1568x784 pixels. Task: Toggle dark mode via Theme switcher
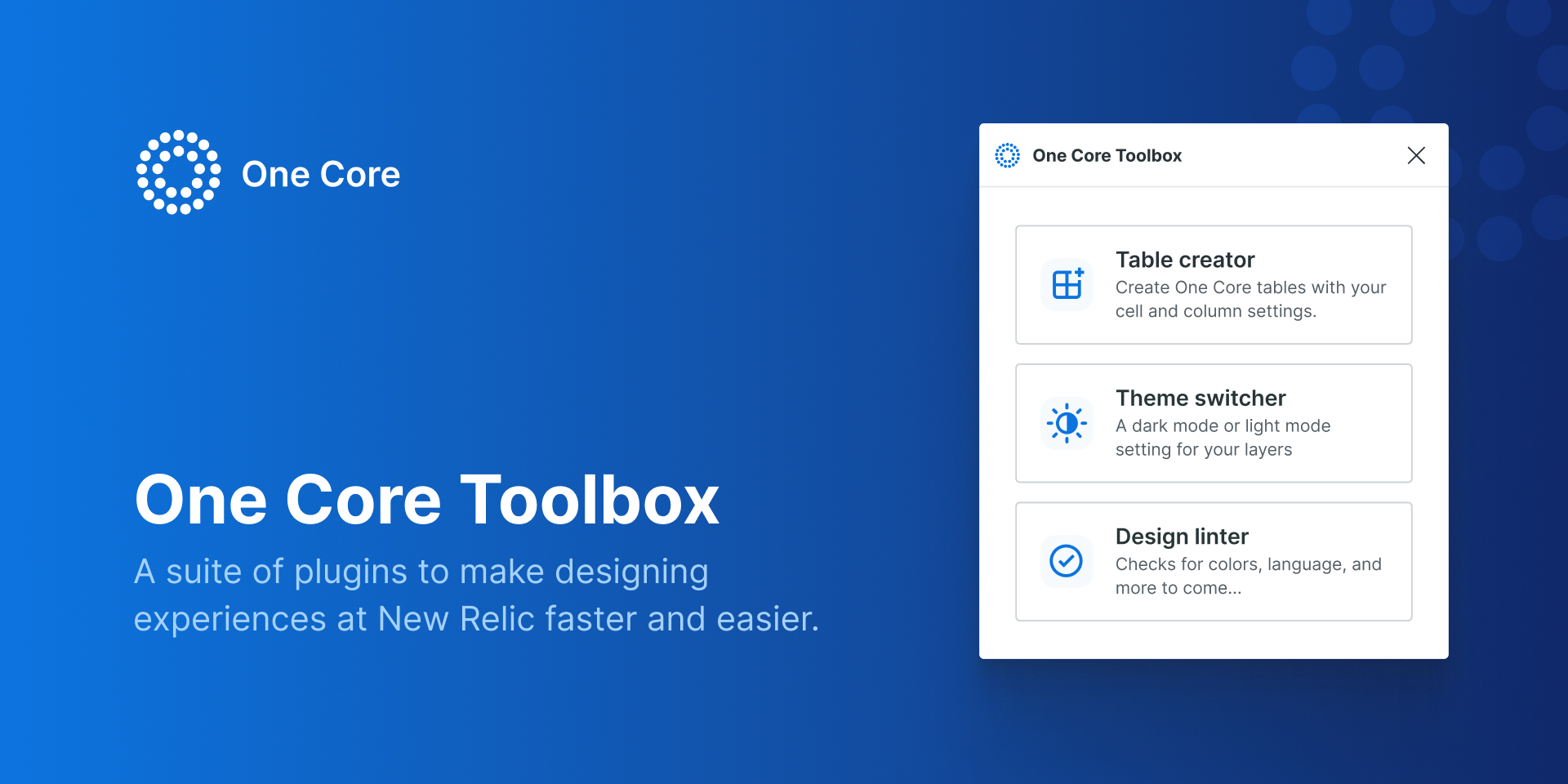tap(1214, 422)
